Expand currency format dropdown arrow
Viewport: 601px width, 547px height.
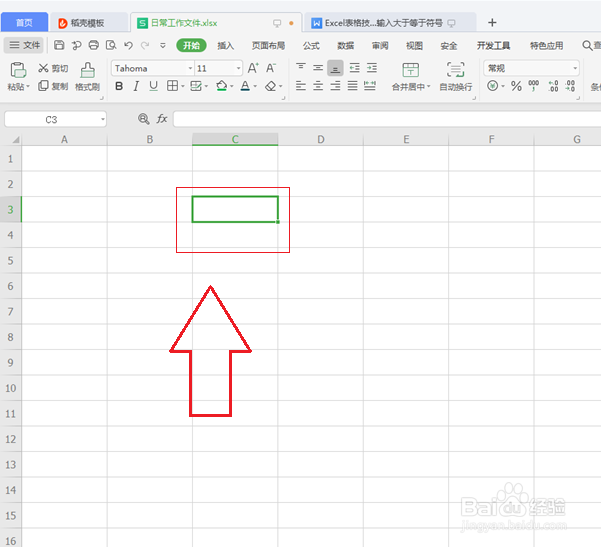pos(503,86)
